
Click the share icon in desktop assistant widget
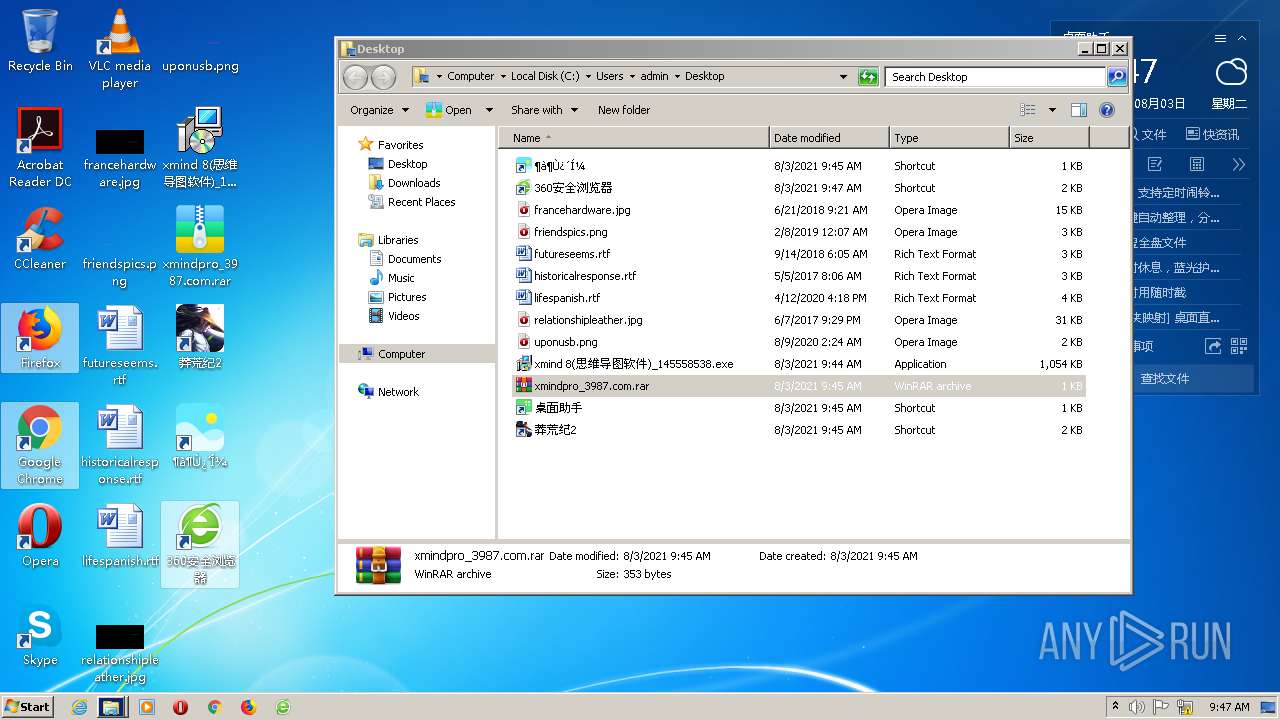(x=1213, y=346)
